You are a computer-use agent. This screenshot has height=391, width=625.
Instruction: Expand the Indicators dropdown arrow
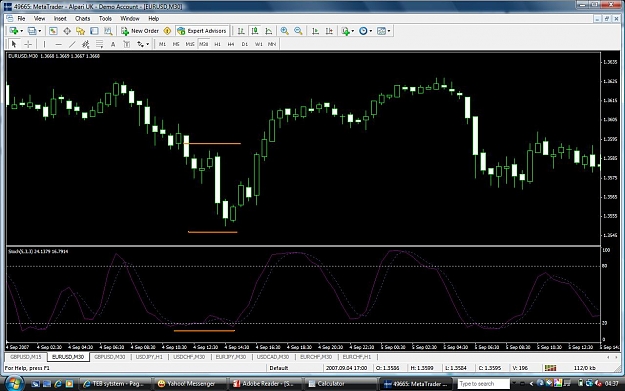pos(353,31)
